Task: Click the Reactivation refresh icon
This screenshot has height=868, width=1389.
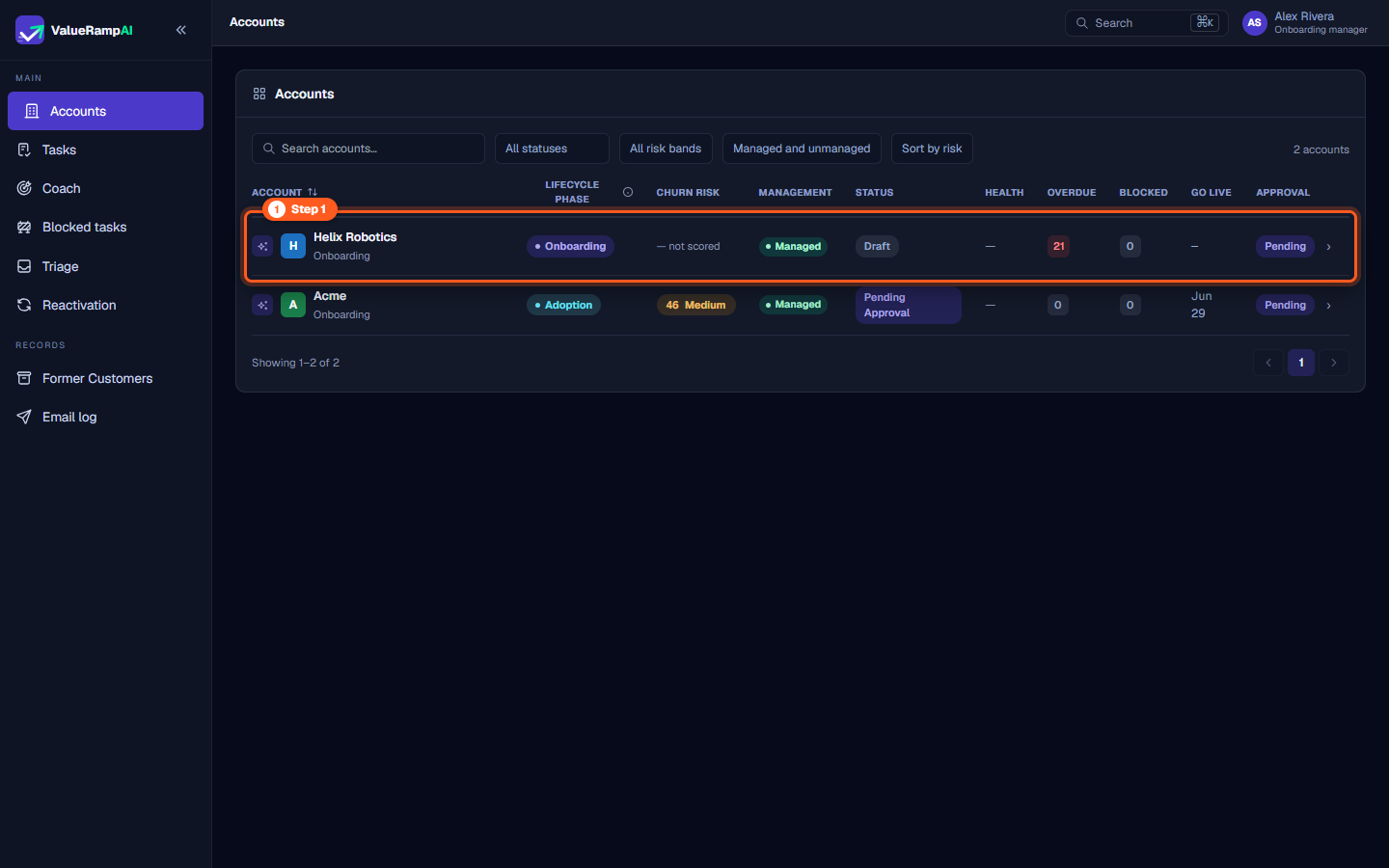Action: click(24, 305)
